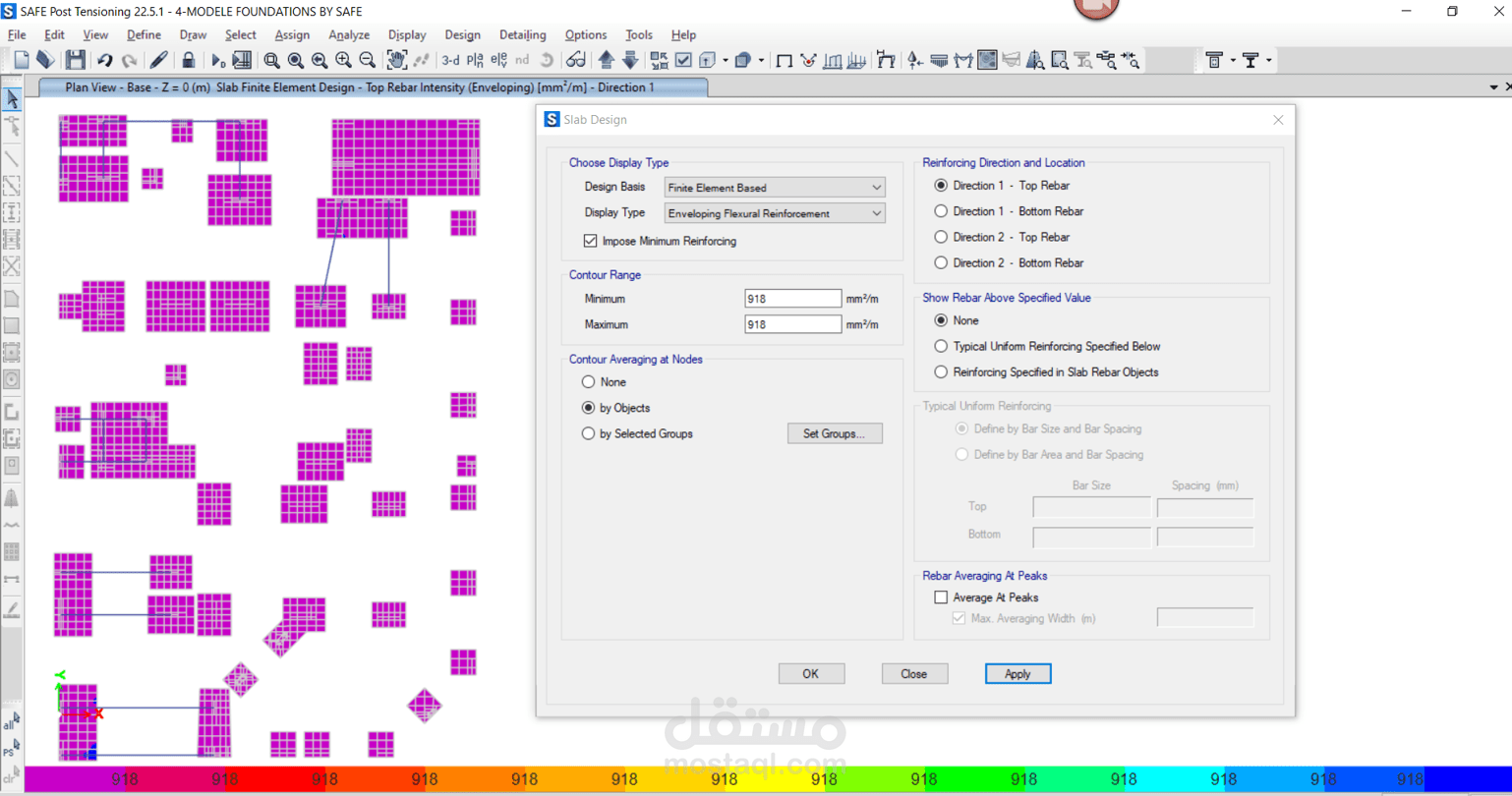Select Reinforcing Specified in Slab Rebar Objects
The image size is (1512, 796).
tap(1046, 372)
